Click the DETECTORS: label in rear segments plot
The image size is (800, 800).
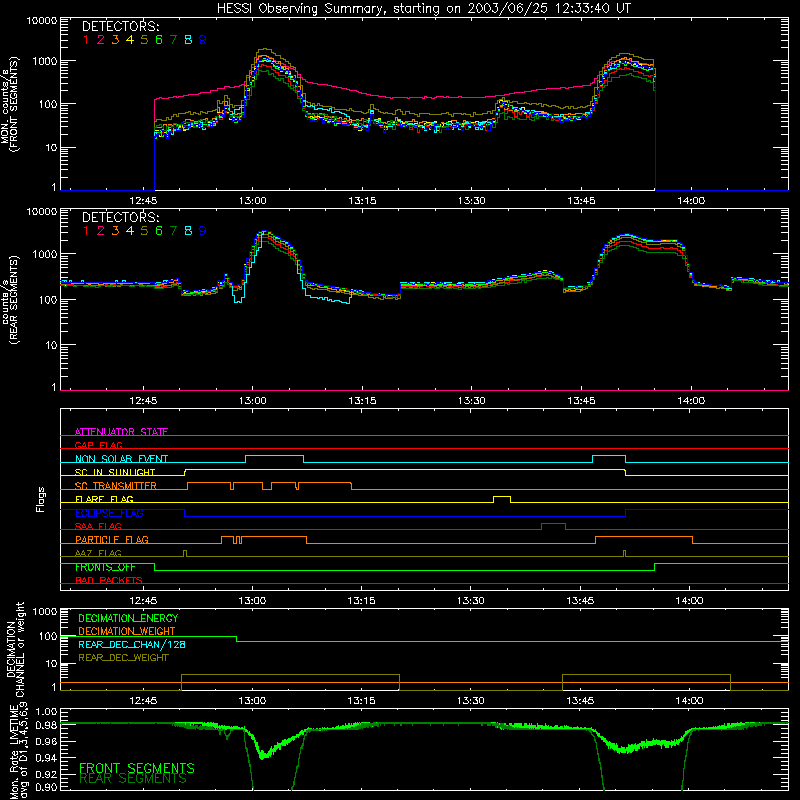click(120, 217)
